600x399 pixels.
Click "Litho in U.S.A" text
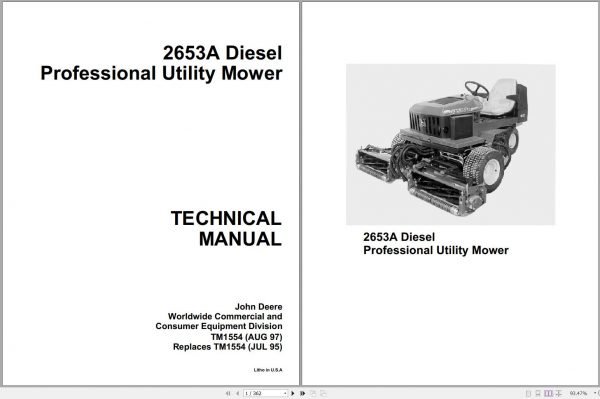268,370
